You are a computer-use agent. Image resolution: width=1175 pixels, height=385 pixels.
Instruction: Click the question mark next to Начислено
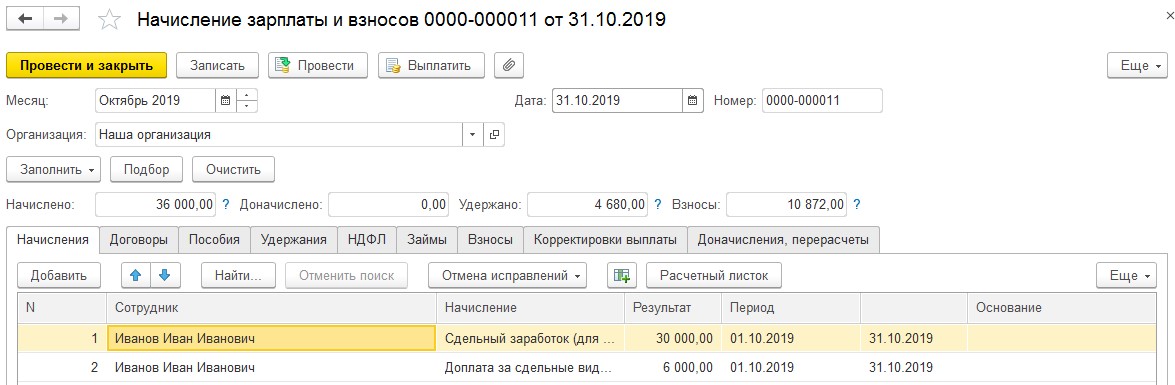[226, 204]
